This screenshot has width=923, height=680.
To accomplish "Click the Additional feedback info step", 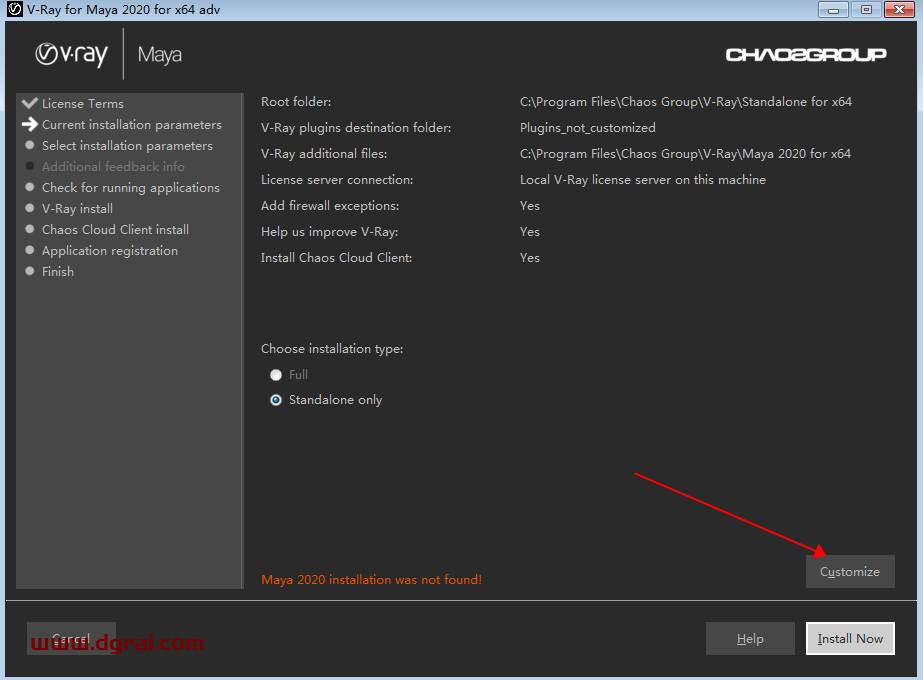I will 113,167.
